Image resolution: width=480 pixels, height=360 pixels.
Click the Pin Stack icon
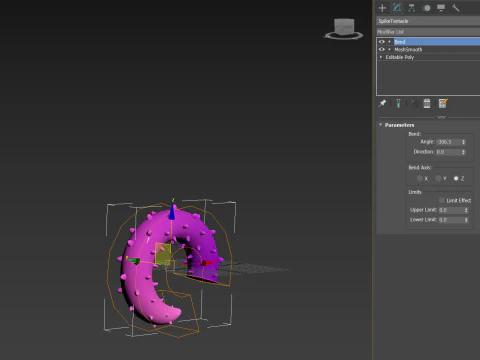tap(382, 103)
